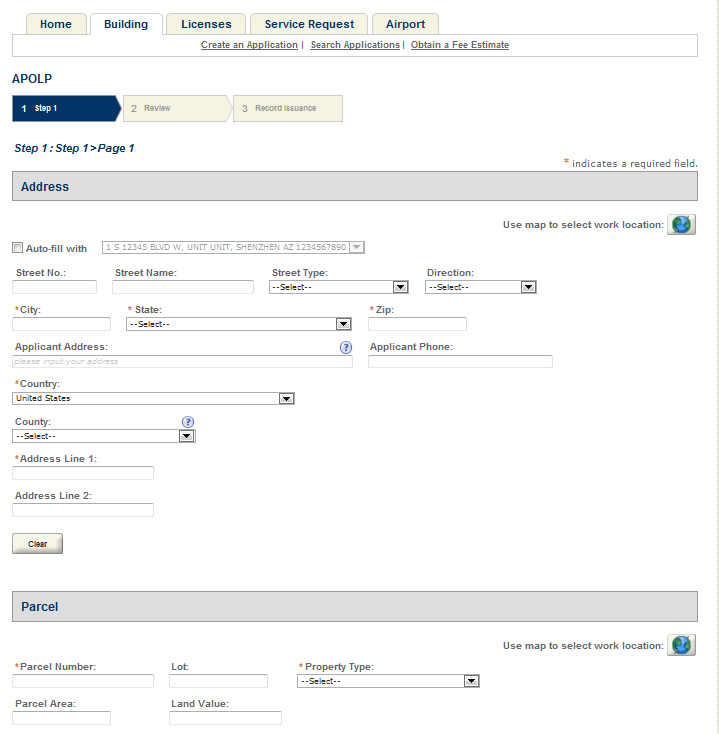Click help icon next to Applicant Address
The image size is (719, 734).
click(346, 347)
